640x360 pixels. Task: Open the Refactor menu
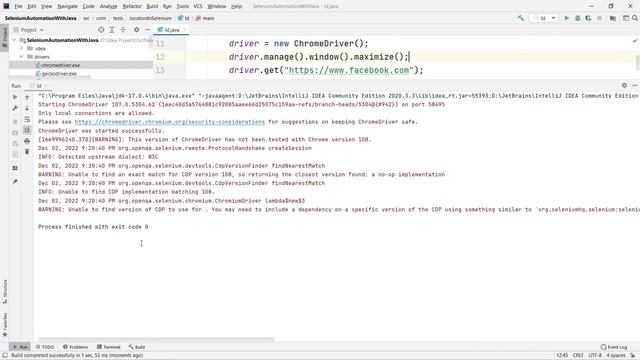pyautogui.click(x=132, y=6)
